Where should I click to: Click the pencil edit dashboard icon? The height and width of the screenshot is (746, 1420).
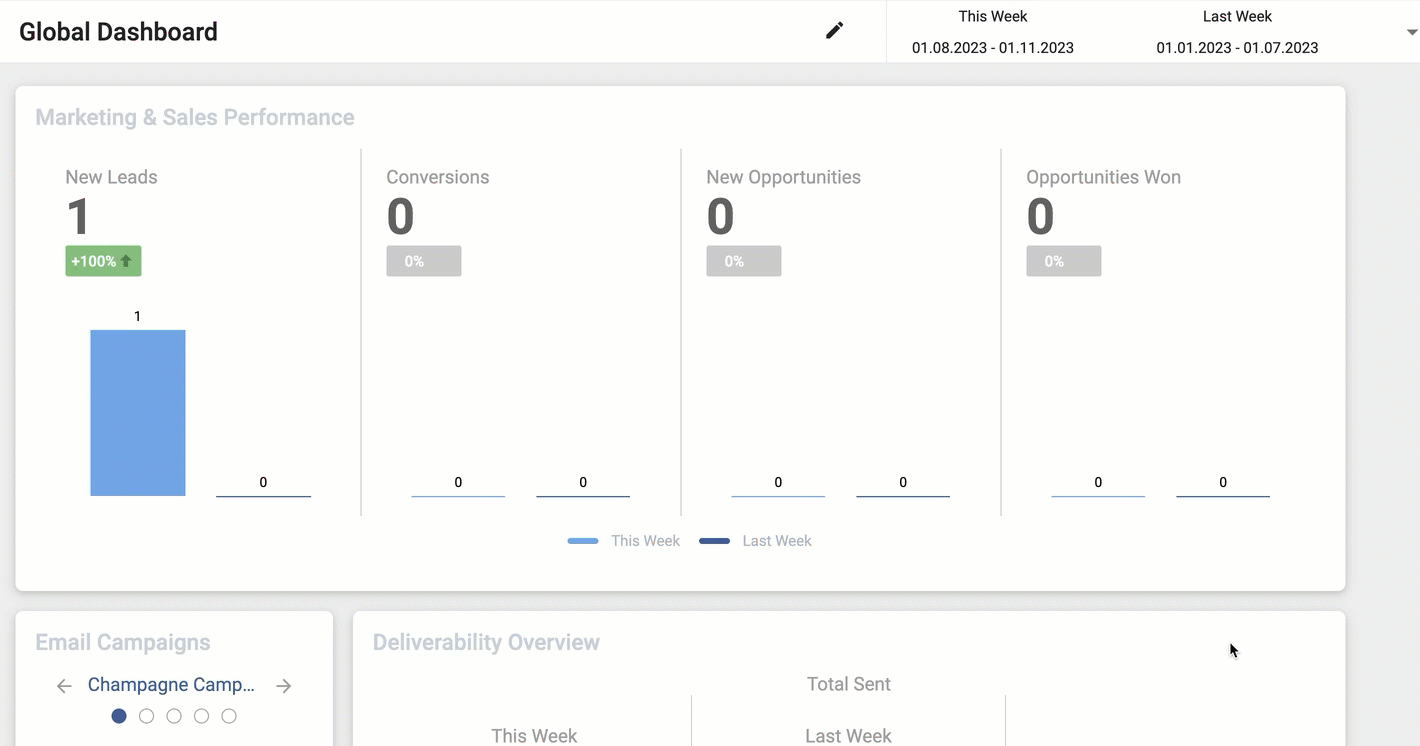coord(834,30)
